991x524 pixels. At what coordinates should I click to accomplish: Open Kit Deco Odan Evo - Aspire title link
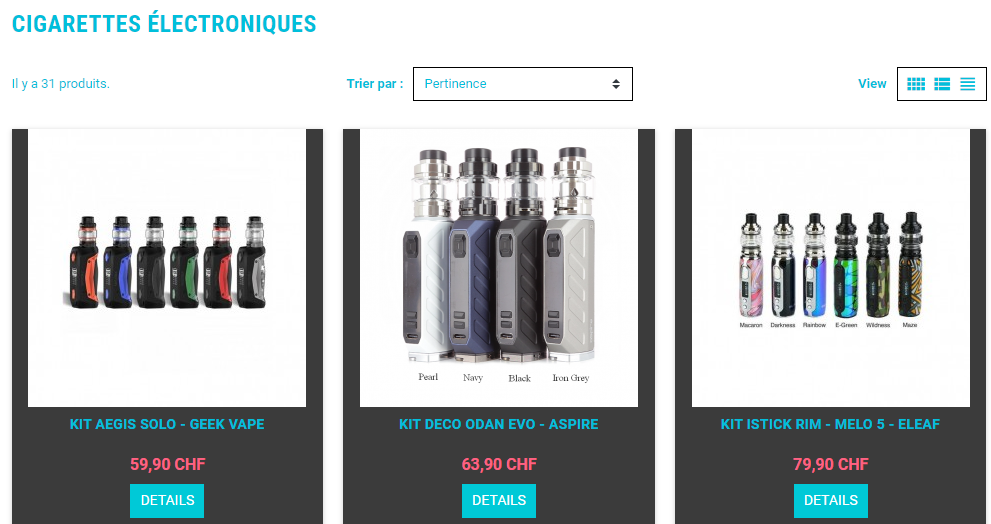click(x=499, y=424)
